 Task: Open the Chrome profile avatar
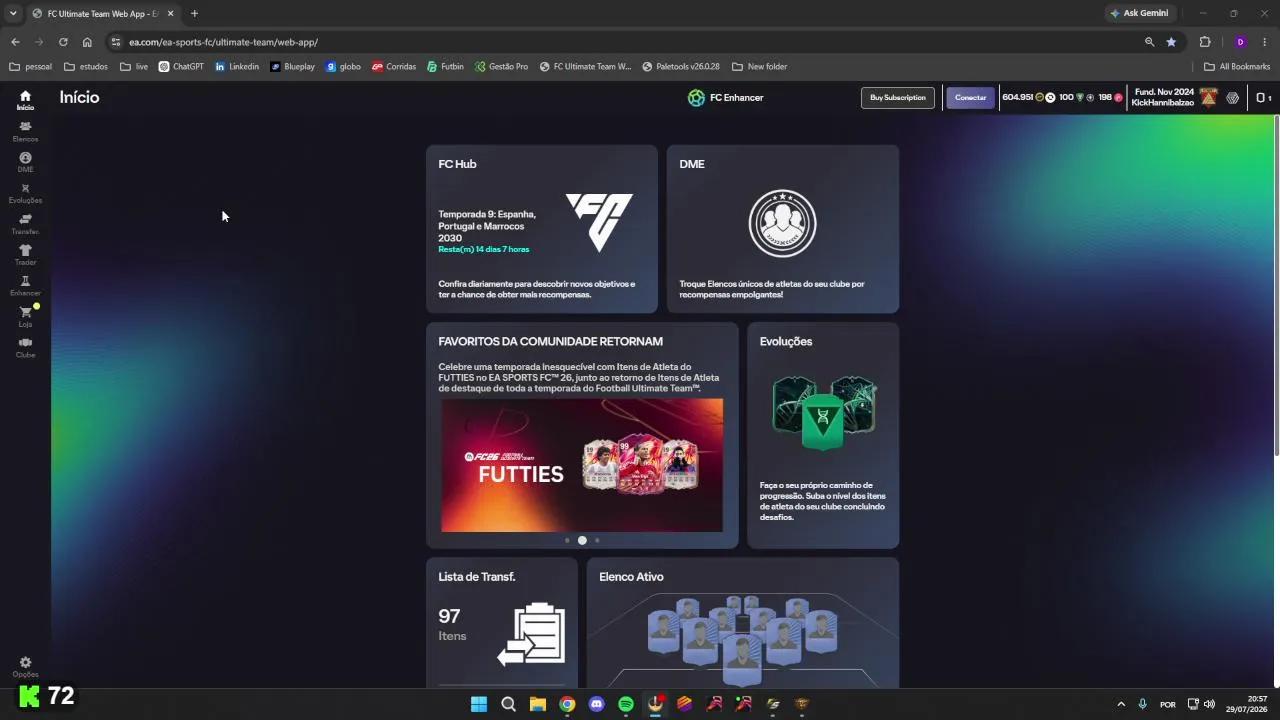click(x=1240, y=42)
